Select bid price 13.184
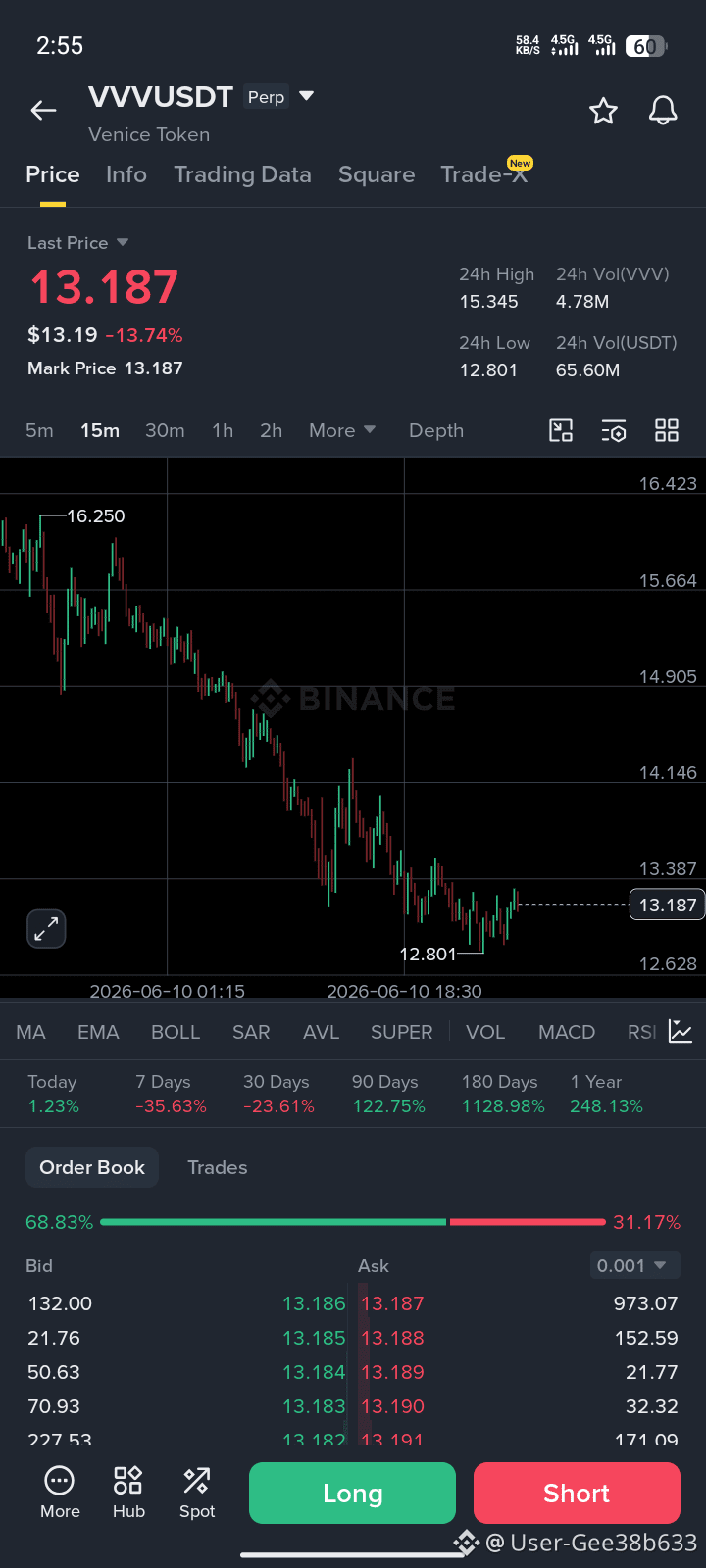 [314, 1372]
